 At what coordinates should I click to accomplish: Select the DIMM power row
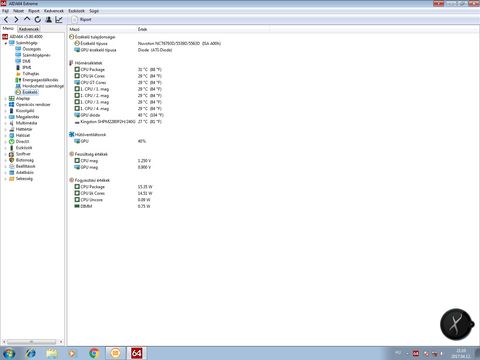(x=112, y=207)
